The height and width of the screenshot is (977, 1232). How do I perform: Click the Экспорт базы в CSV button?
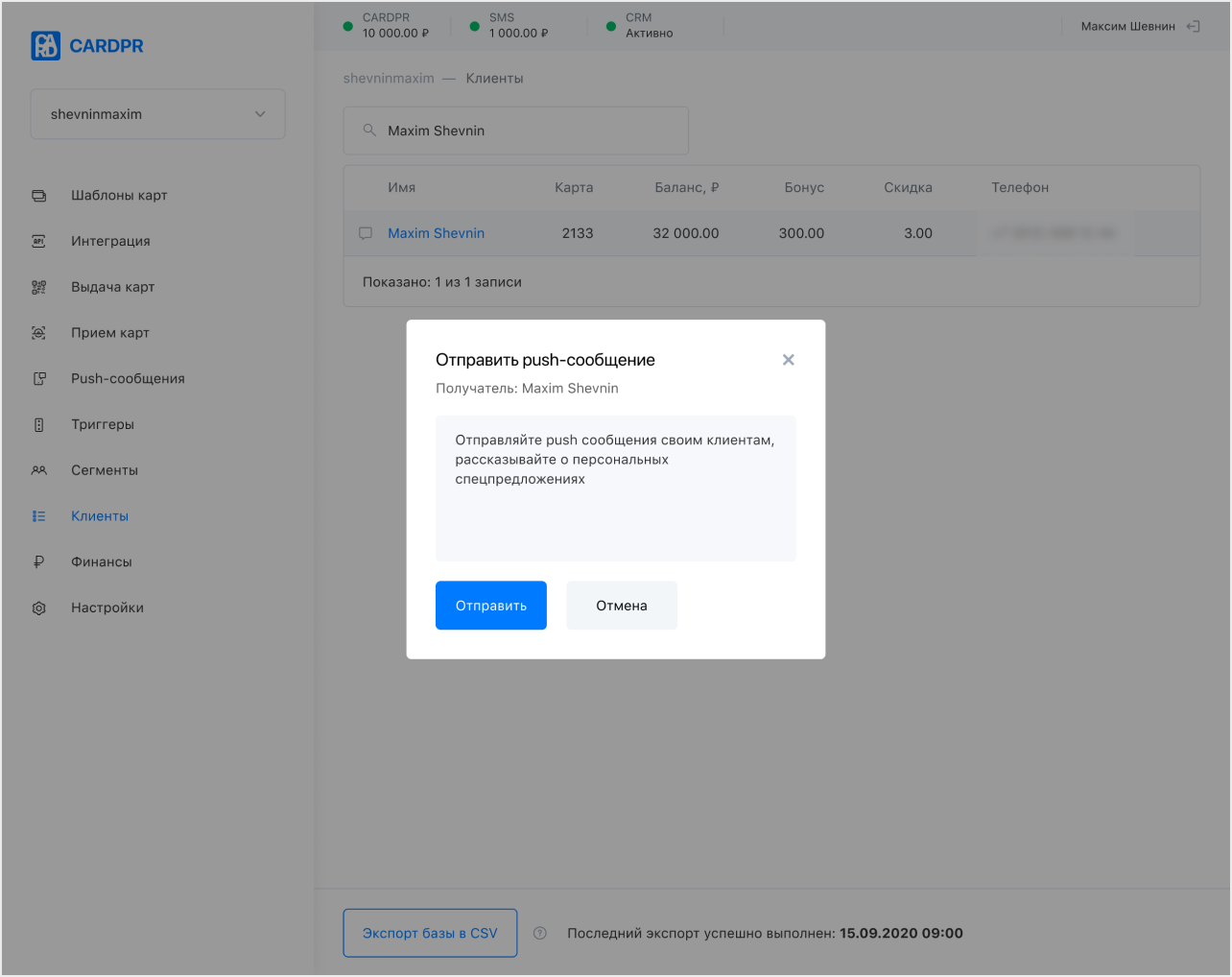pyautogui.click(x=430, y=933)
